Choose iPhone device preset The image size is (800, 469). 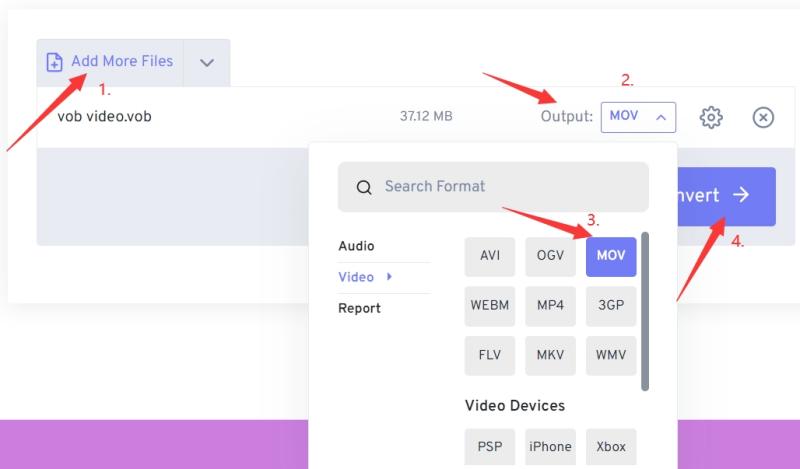551,448
